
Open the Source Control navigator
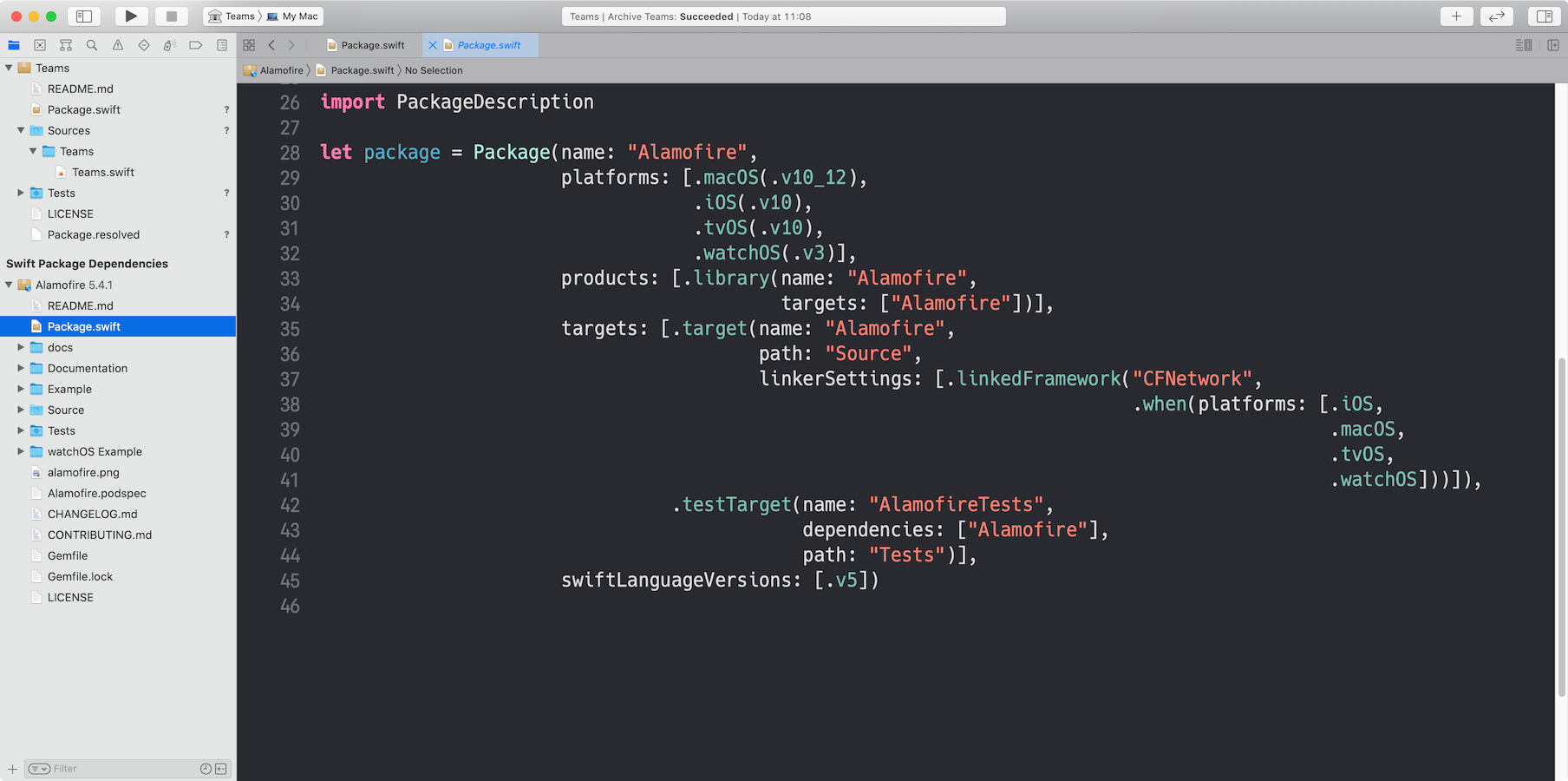[x=40, y=45]
